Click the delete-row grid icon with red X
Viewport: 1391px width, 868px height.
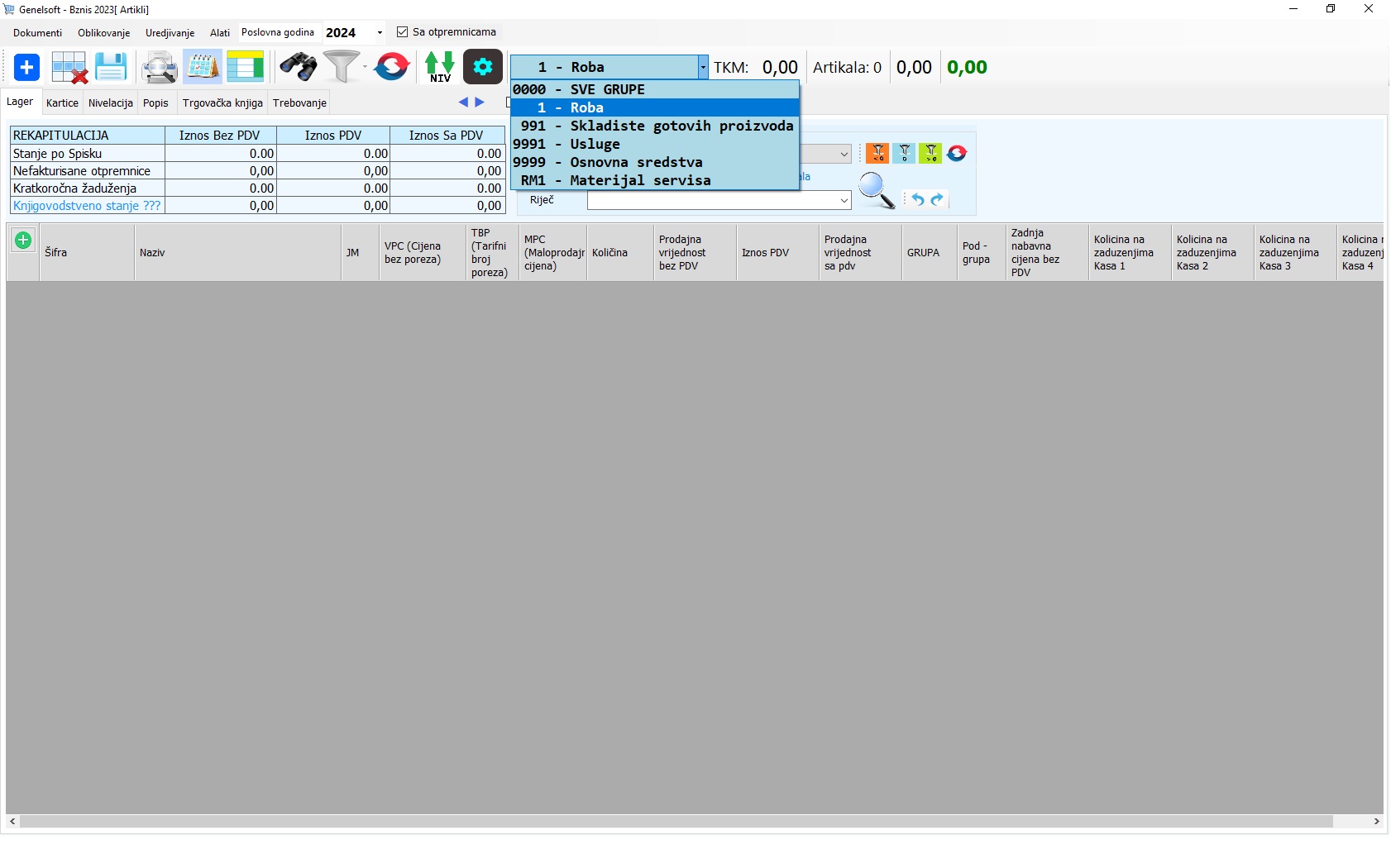[x=69, y=67]
